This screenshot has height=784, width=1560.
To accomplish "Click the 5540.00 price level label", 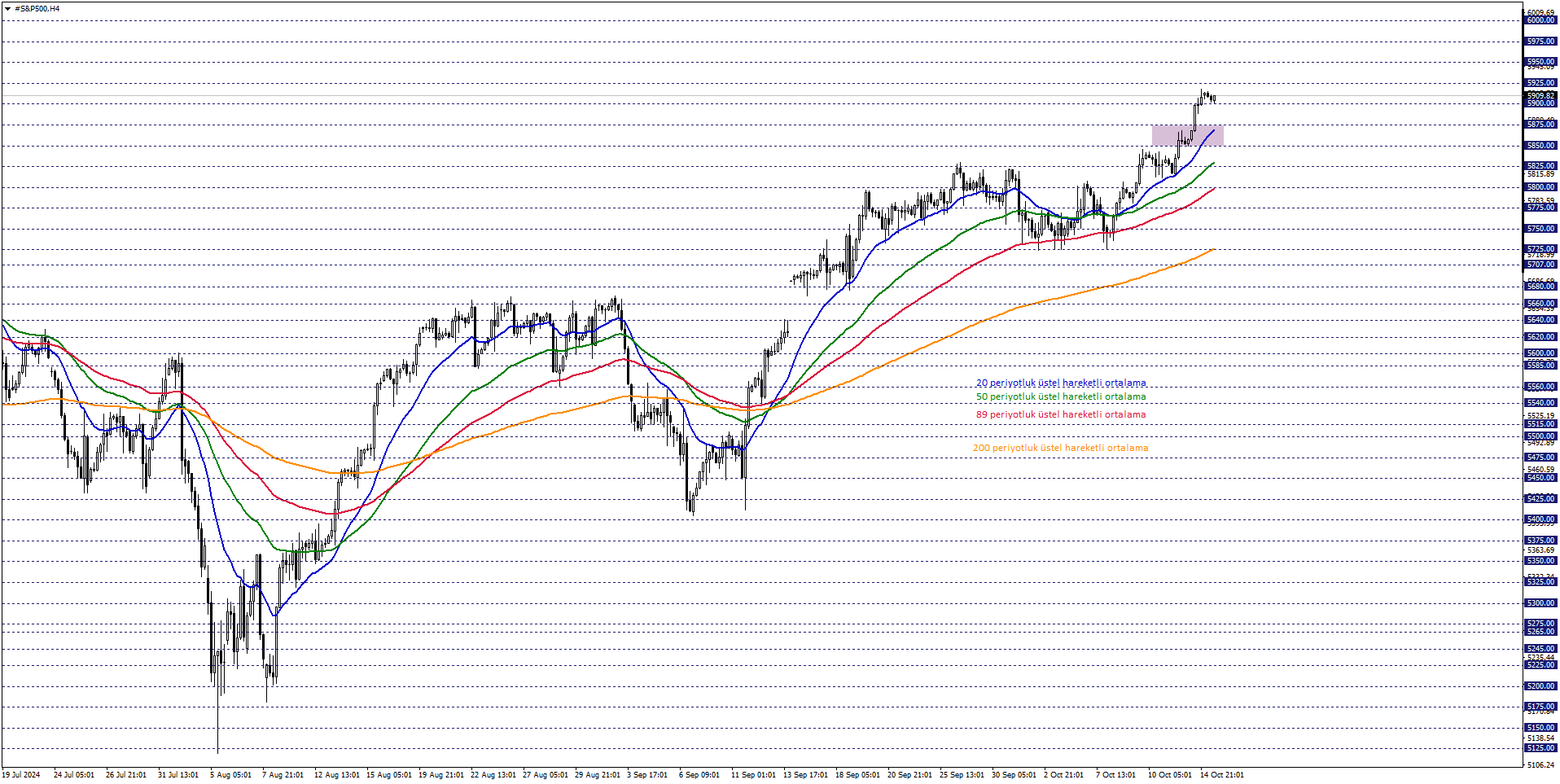I will 1540,403.
